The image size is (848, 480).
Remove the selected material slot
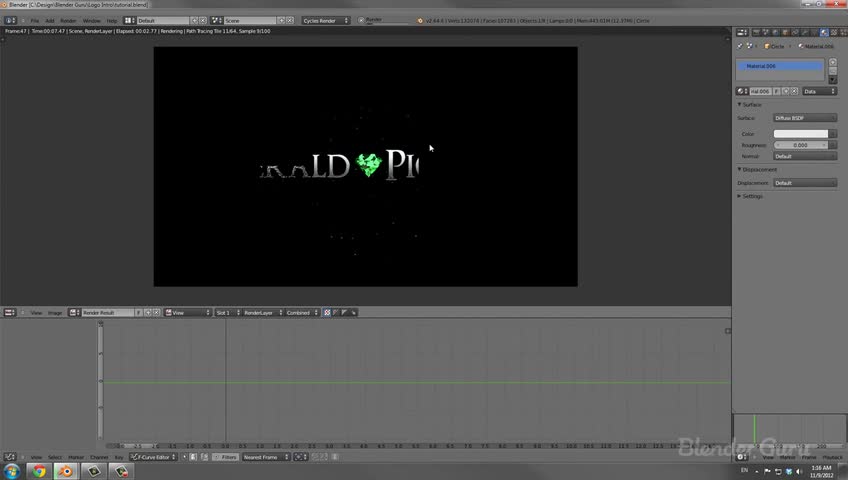click(833, 71)
